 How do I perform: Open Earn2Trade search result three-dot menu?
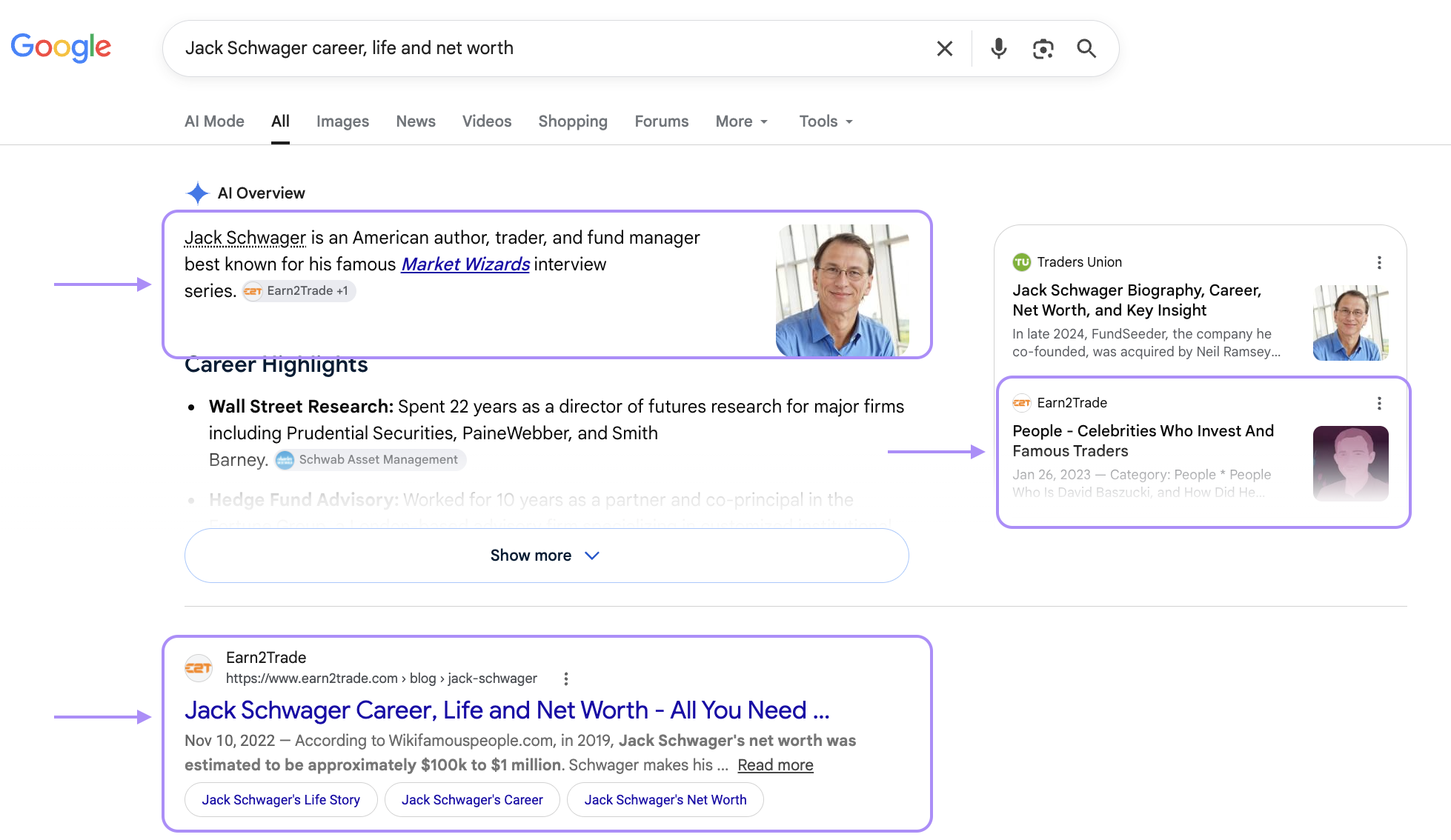(x=566, y=679)
